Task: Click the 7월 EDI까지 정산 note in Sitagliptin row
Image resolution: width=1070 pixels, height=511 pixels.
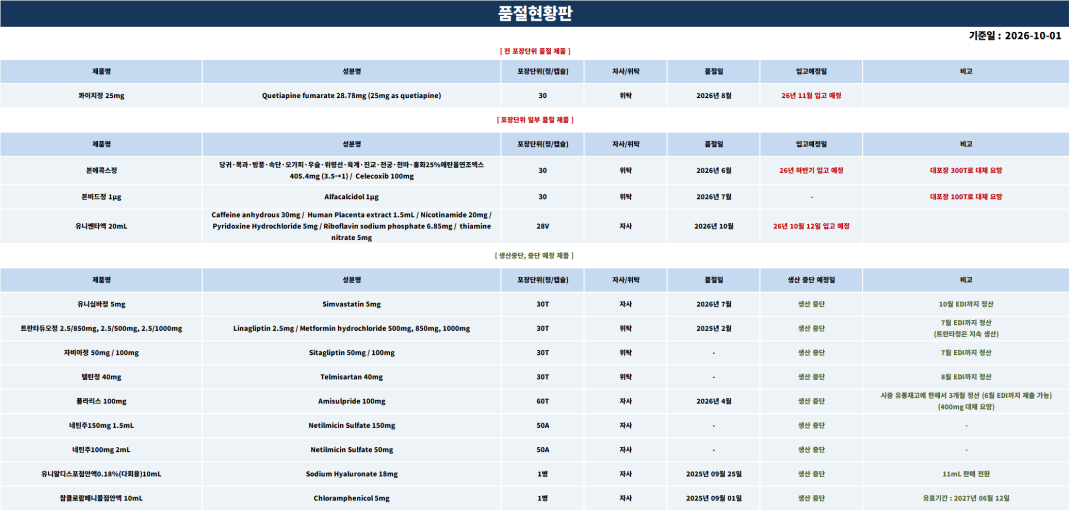Action: pos(966,353)
